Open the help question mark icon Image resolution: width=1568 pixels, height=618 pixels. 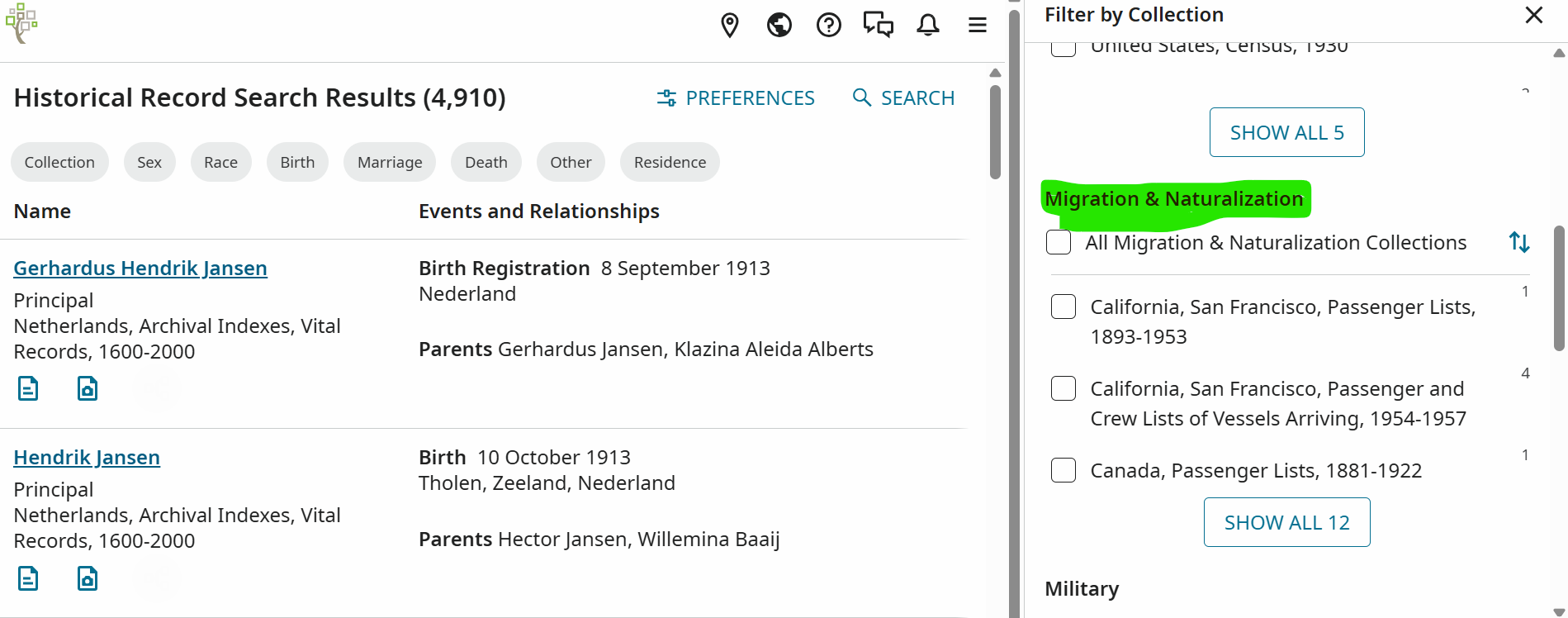pos(828,26)
